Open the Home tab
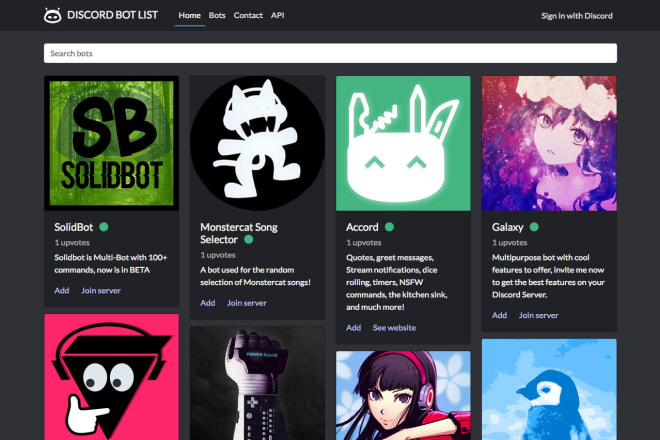 pyautogui.click(x=189, y=15)
